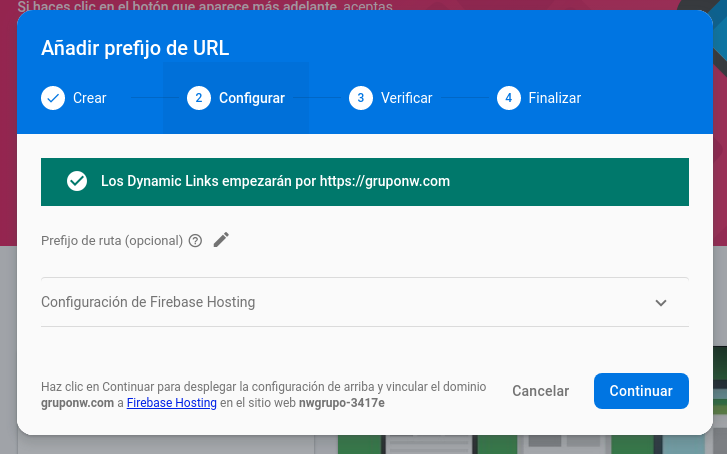Select step 4 circle for Finalizar
Image resolution: width=727 pixels, height=454 pixels.
pos(509,98)
